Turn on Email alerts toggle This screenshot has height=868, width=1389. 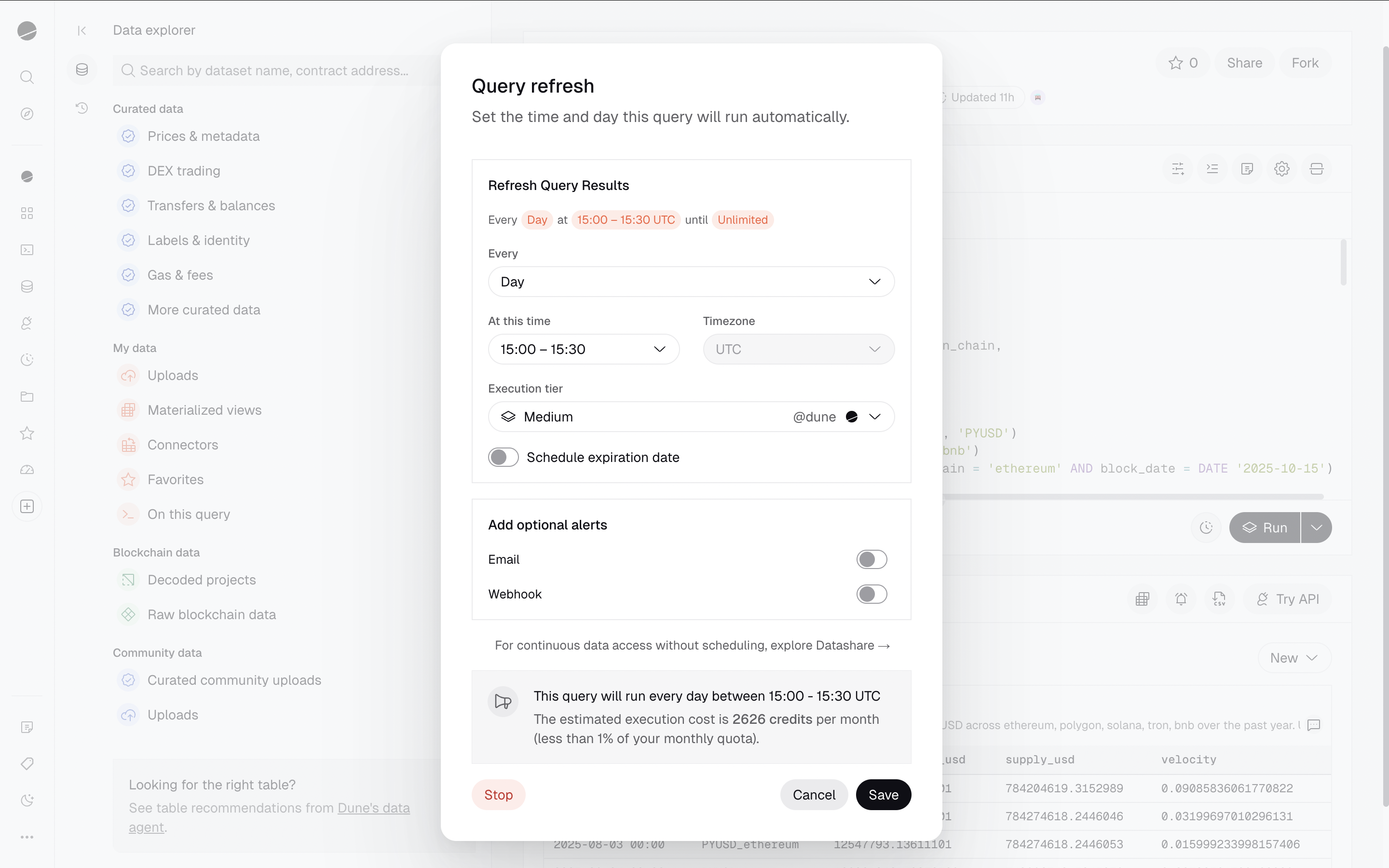click(x=872, y=559)
